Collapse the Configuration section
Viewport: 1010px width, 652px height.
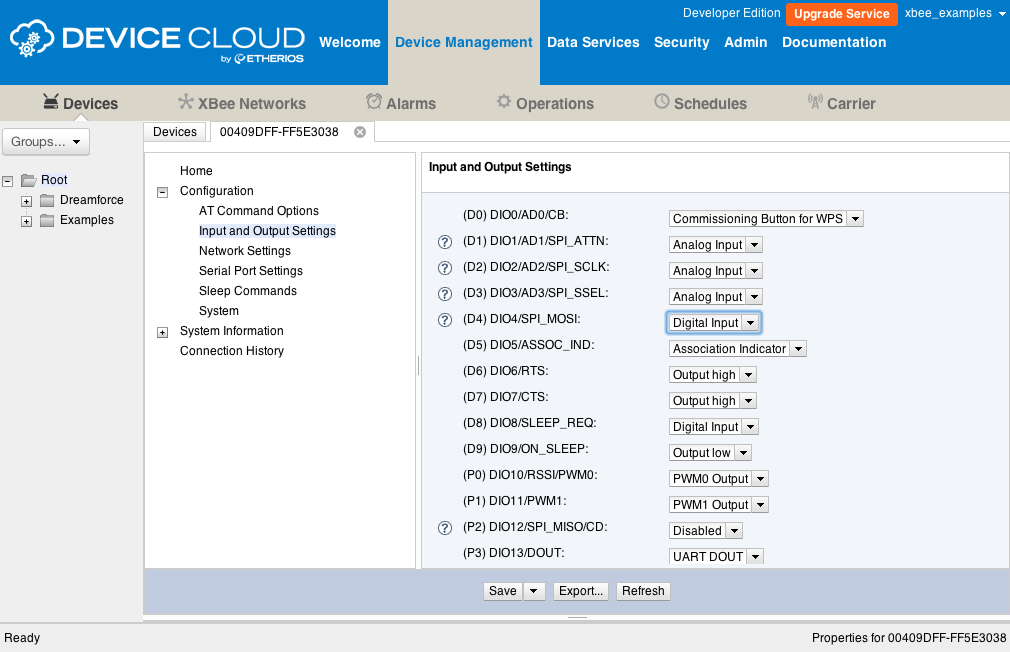162,192
